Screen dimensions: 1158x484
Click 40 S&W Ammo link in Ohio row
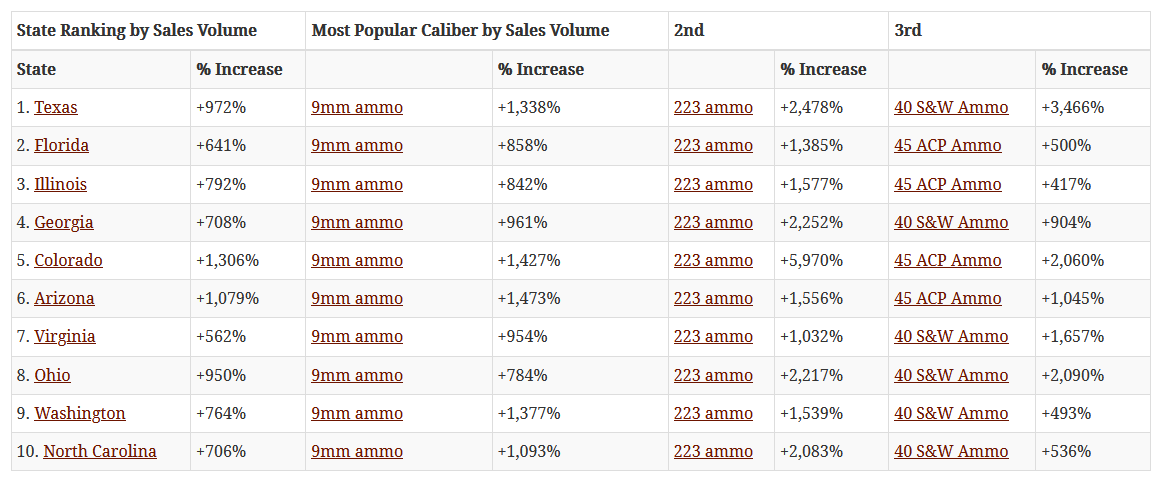pyautogui.click(x=951, y=376)
